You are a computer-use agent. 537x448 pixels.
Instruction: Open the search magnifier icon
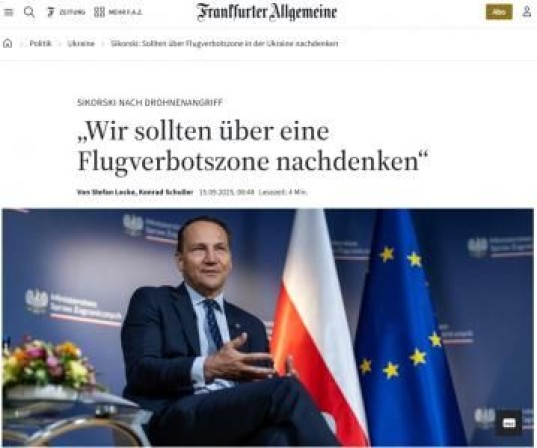pos(29,12)
